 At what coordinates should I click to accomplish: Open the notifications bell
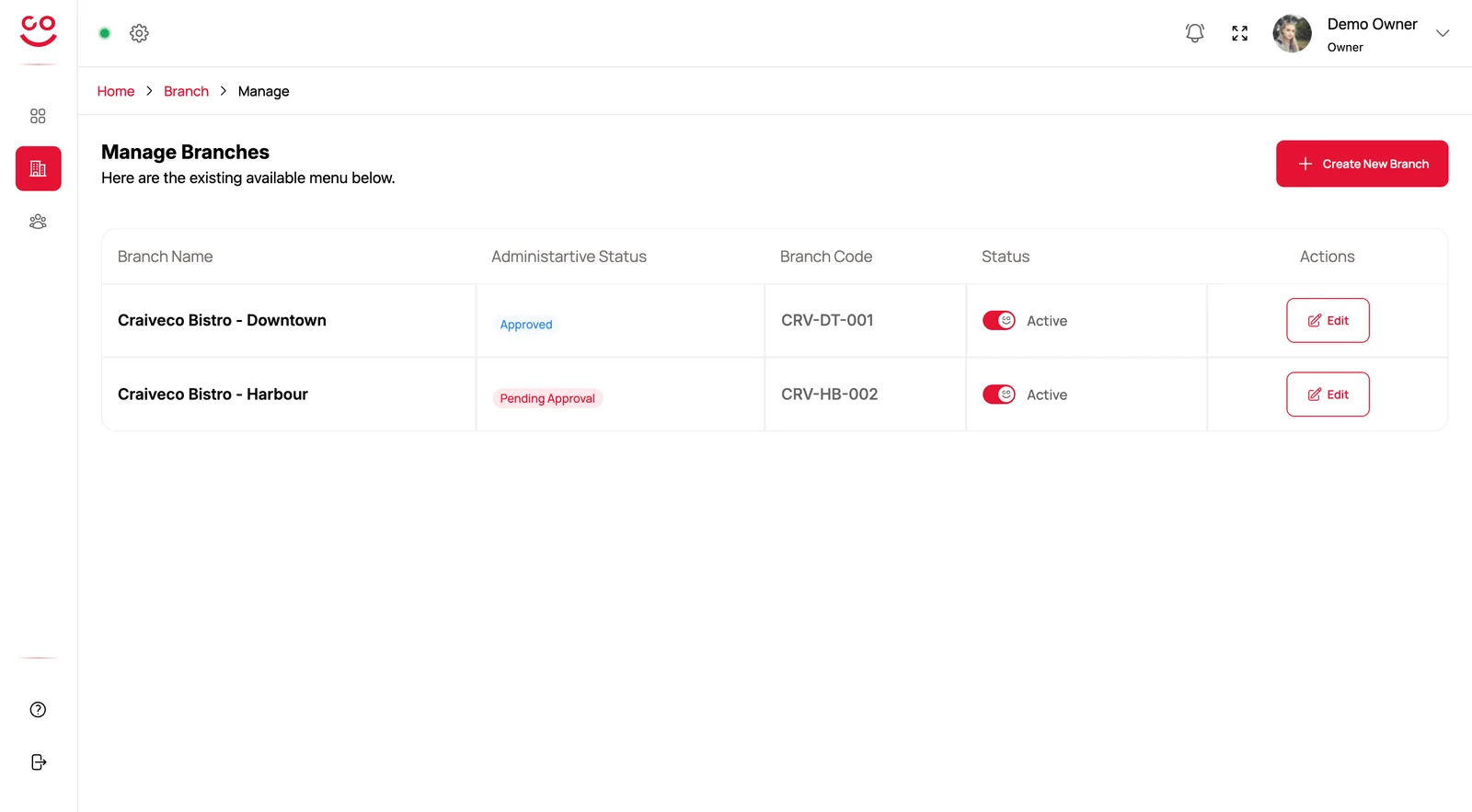coord(1195,33)
